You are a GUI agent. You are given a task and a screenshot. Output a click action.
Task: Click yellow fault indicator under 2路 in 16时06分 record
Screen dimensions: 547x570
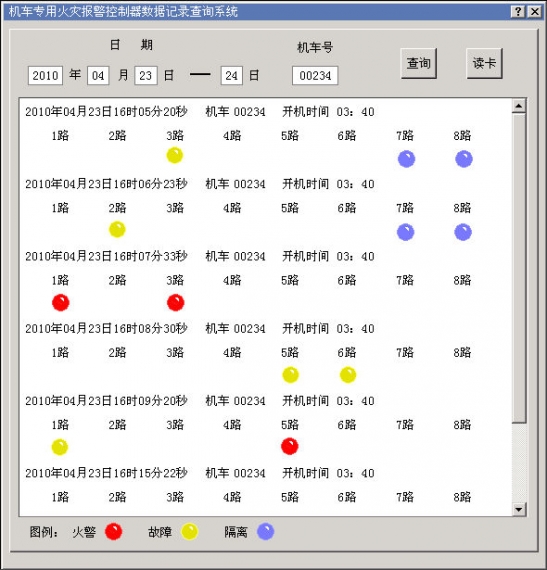[x=117, y=229]
